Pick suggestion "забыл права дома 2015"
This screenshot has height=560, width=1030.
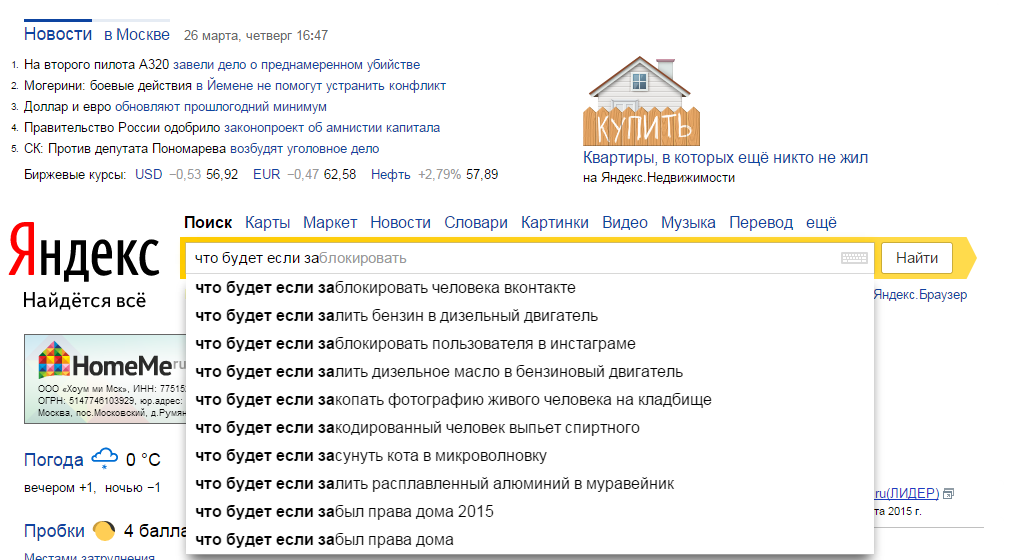344,512
